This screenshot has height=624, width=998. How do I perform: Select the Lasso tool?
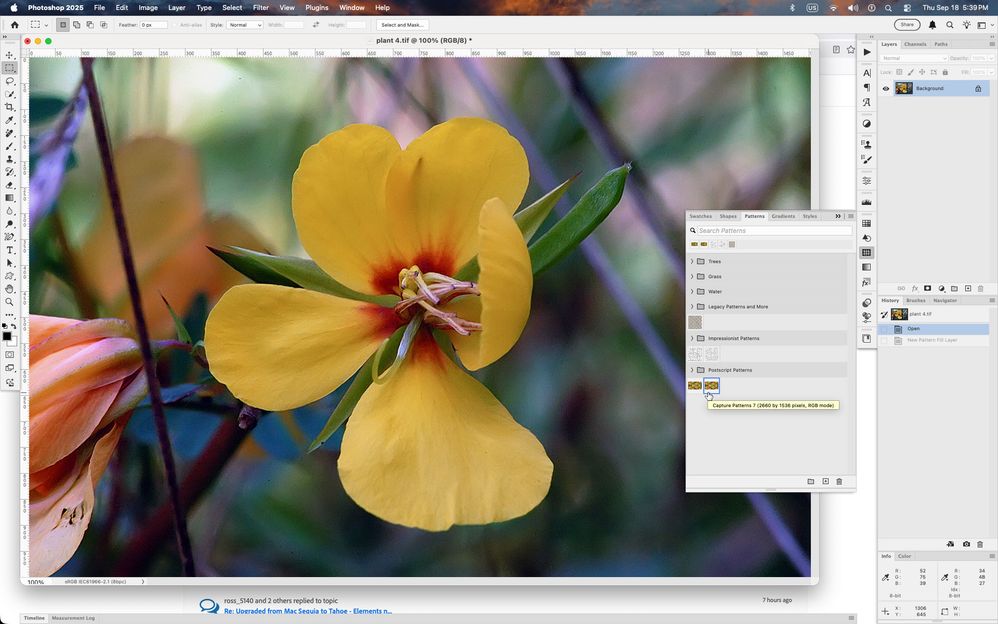tap(10, 81)
